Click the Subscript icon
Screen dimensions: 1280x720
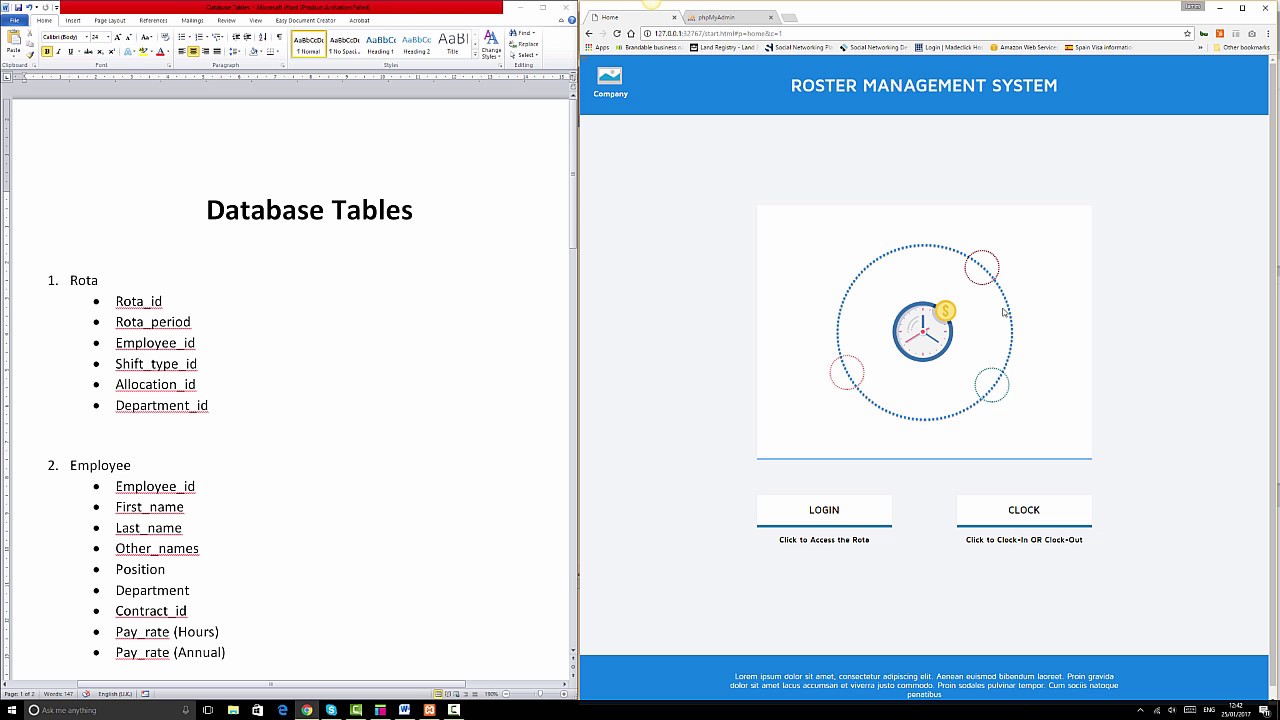tap(100, 52)
